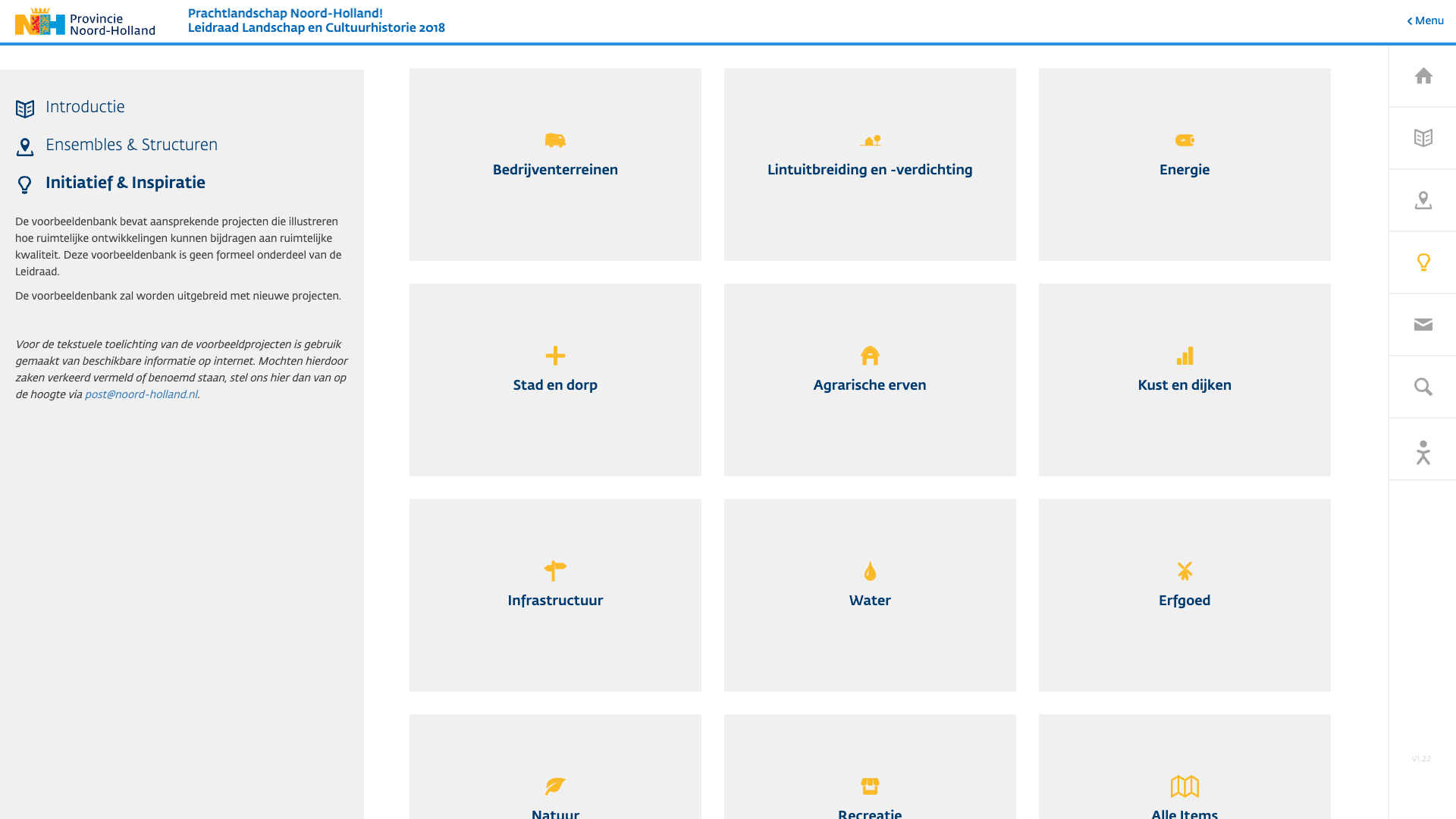Select the Agrarische erven tile

pyautogui.click(x=870, y=380)
